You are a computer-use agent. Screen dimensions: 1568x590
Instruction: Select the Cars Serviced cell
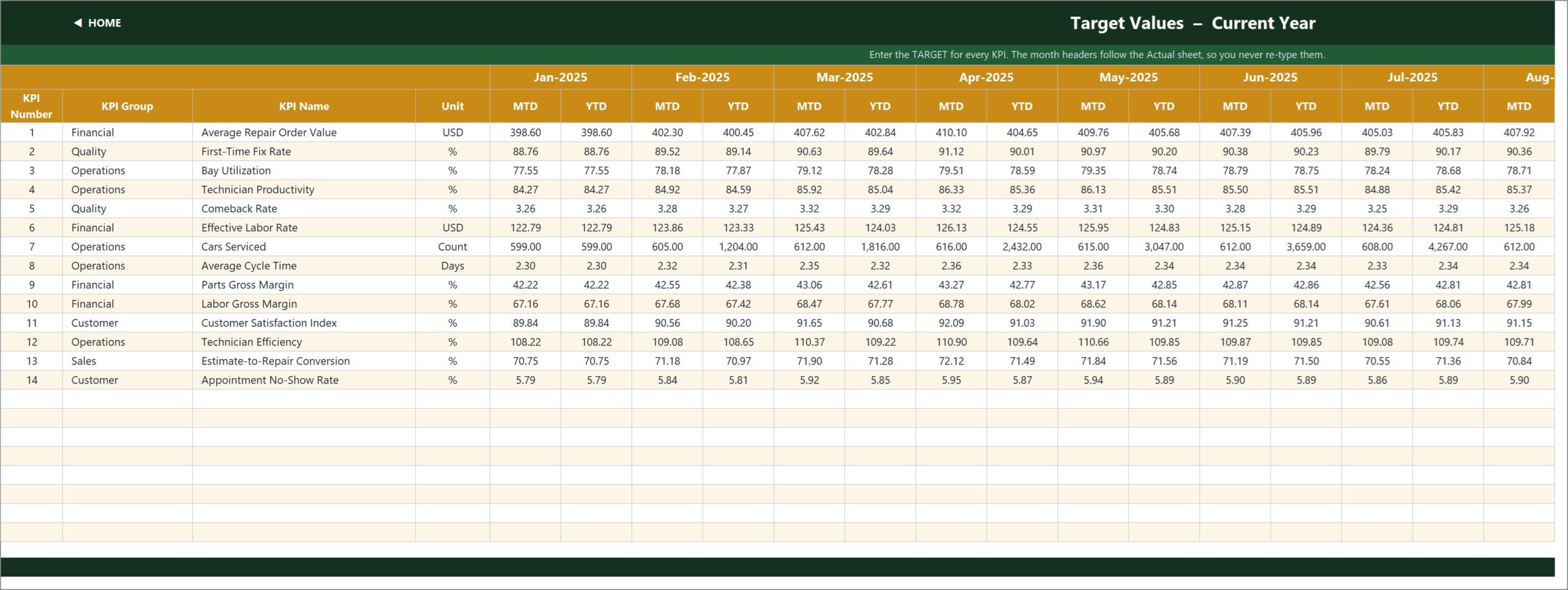[x=304, y=246]
